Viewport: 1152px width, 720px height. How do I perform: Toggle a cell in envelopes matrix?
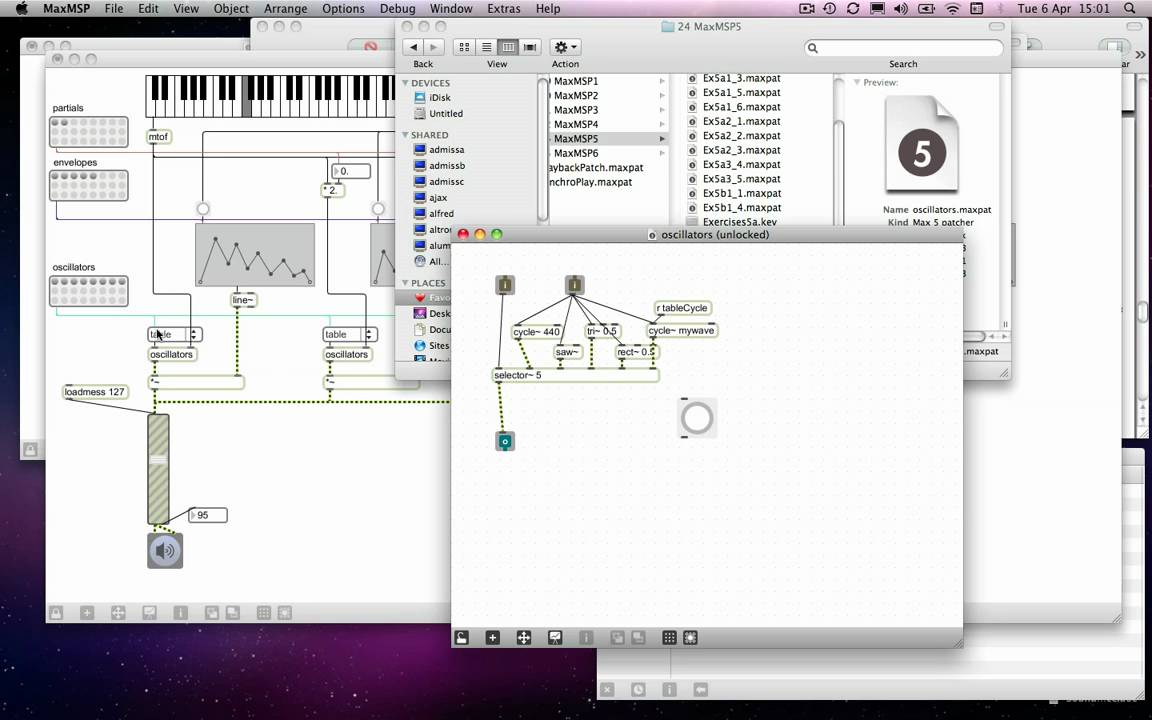(89, 186)
